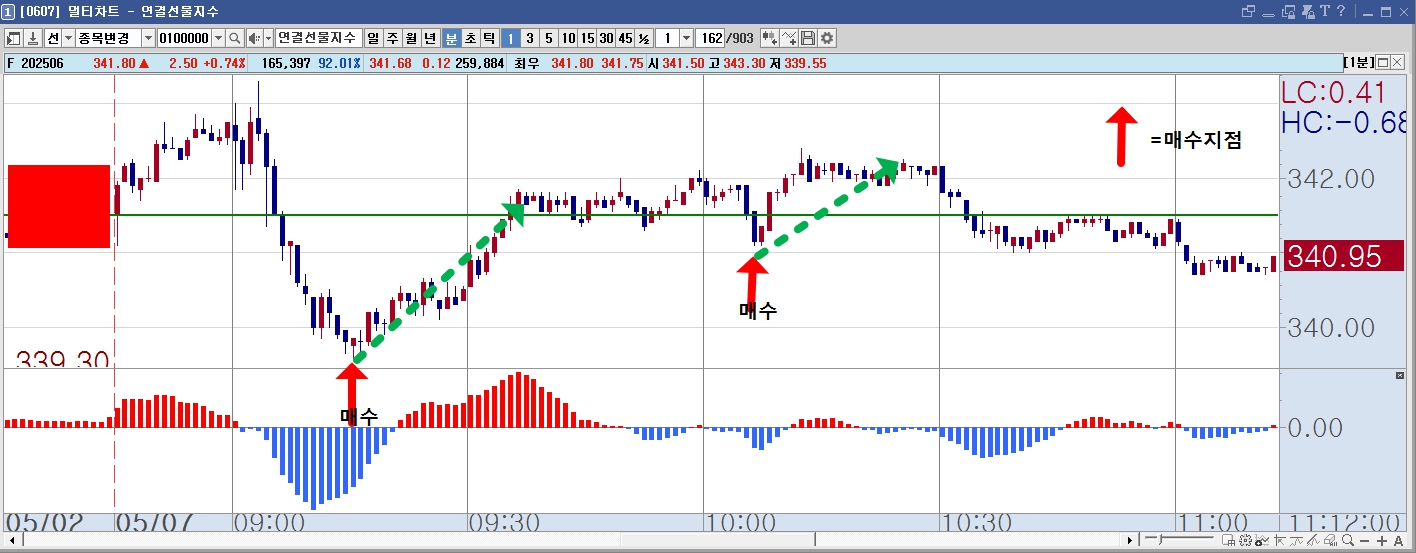Click the add line indicator icon
This screenshot has height=553, width=1416.
[x=789, y=38]
